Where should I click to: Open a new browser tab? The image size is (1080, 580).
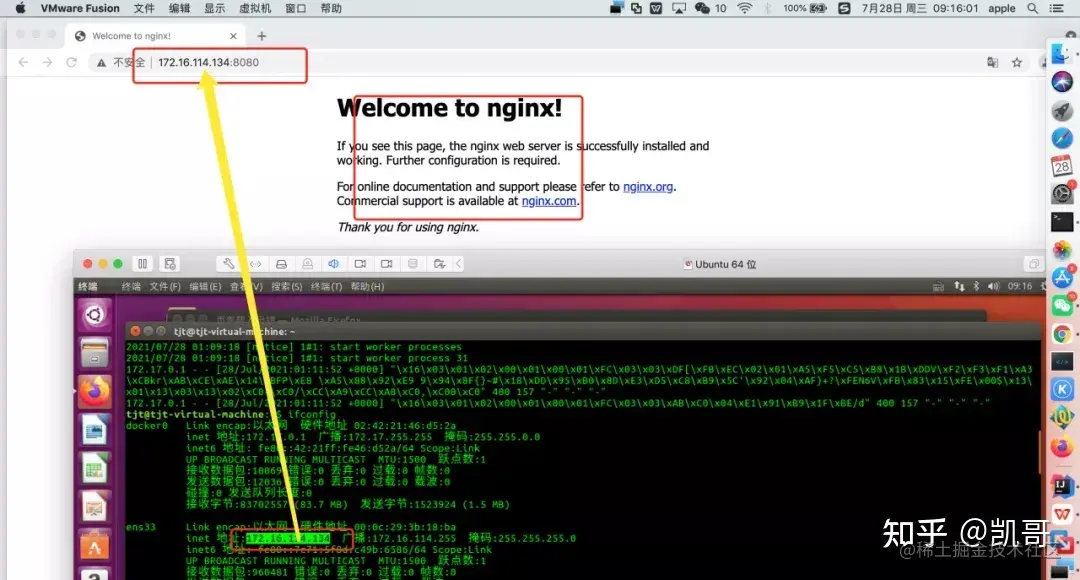[x=262, y=36]
